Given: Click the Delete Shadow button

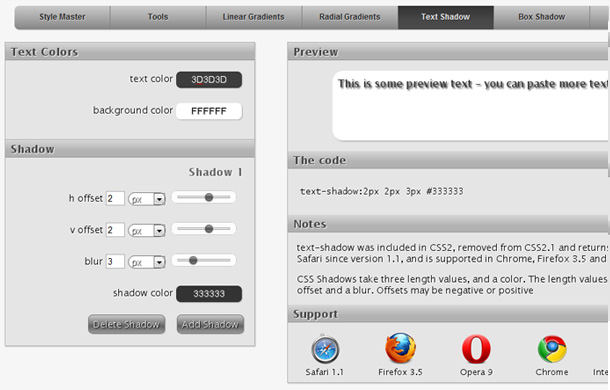Looking at the screenshot, I should tap(126, 324).
